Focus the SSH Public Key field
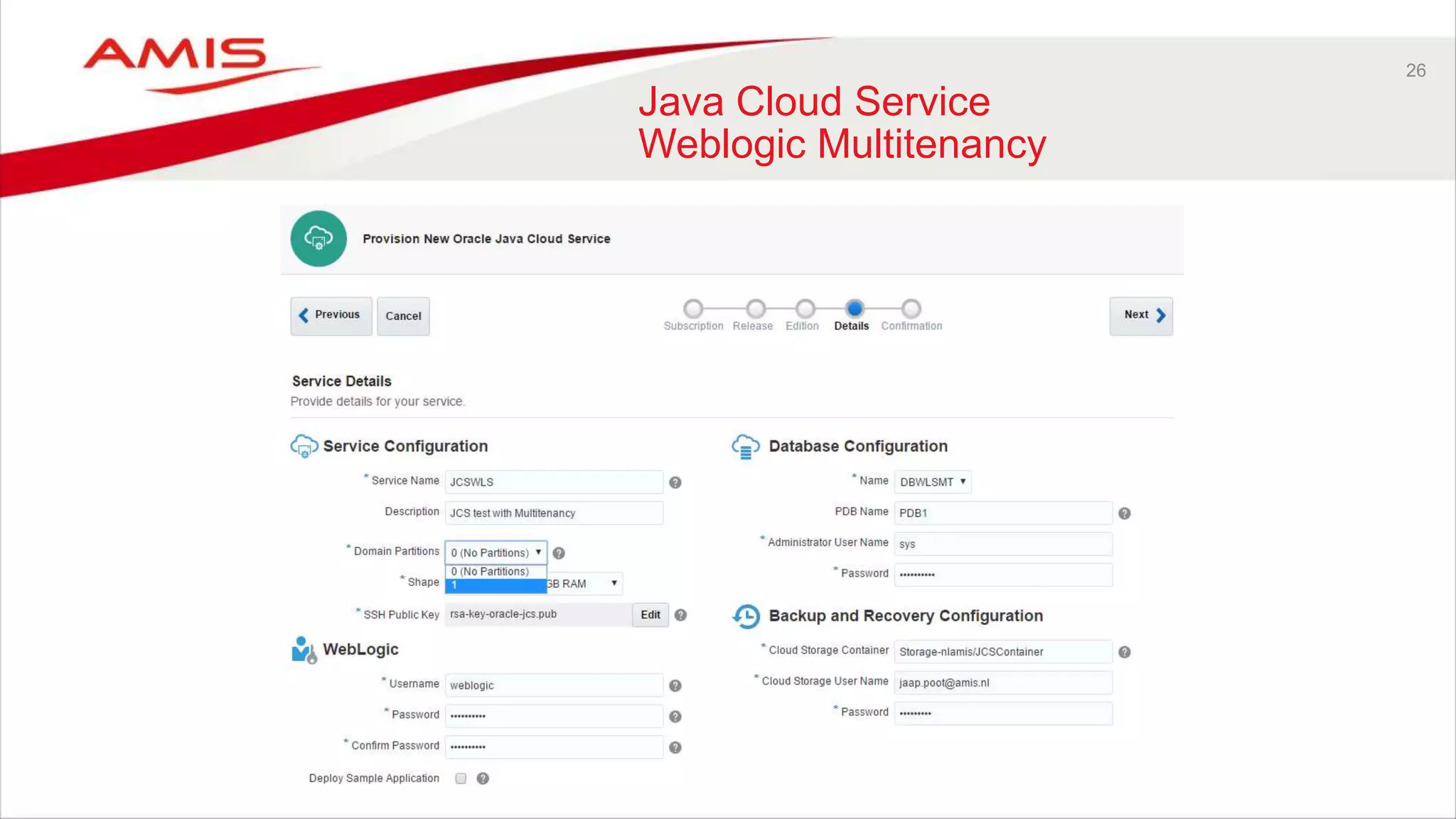This screenshot has width=1456, height=819. [538, 614]
